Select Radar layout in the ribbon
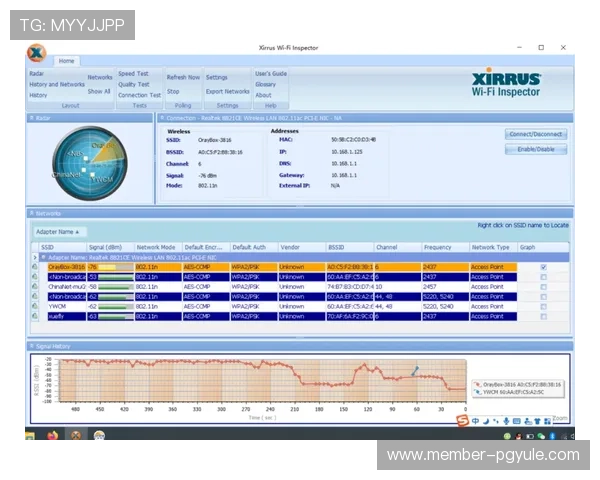This screenshot has width=600, height=480. pyautogui.click(x=37, y=73)
